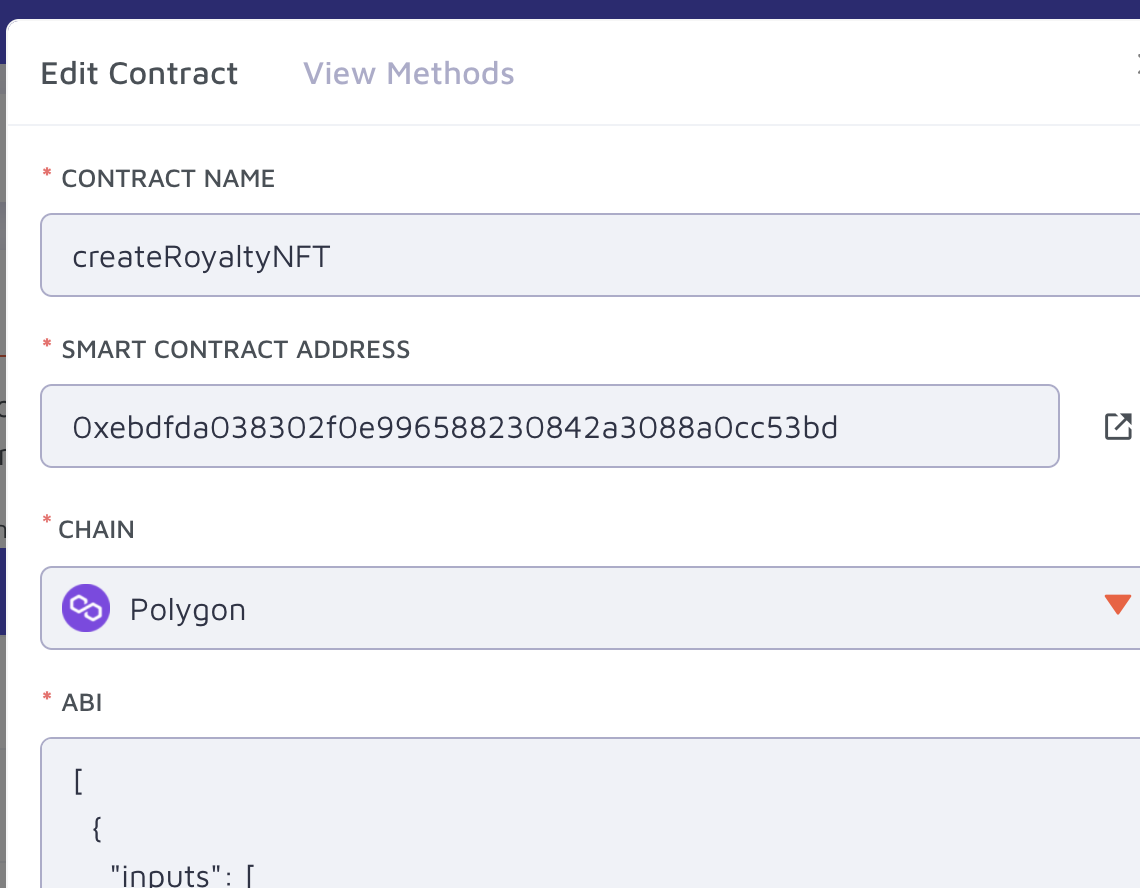
Task: Click into the Smart Contract Address field
Action: 550,426
